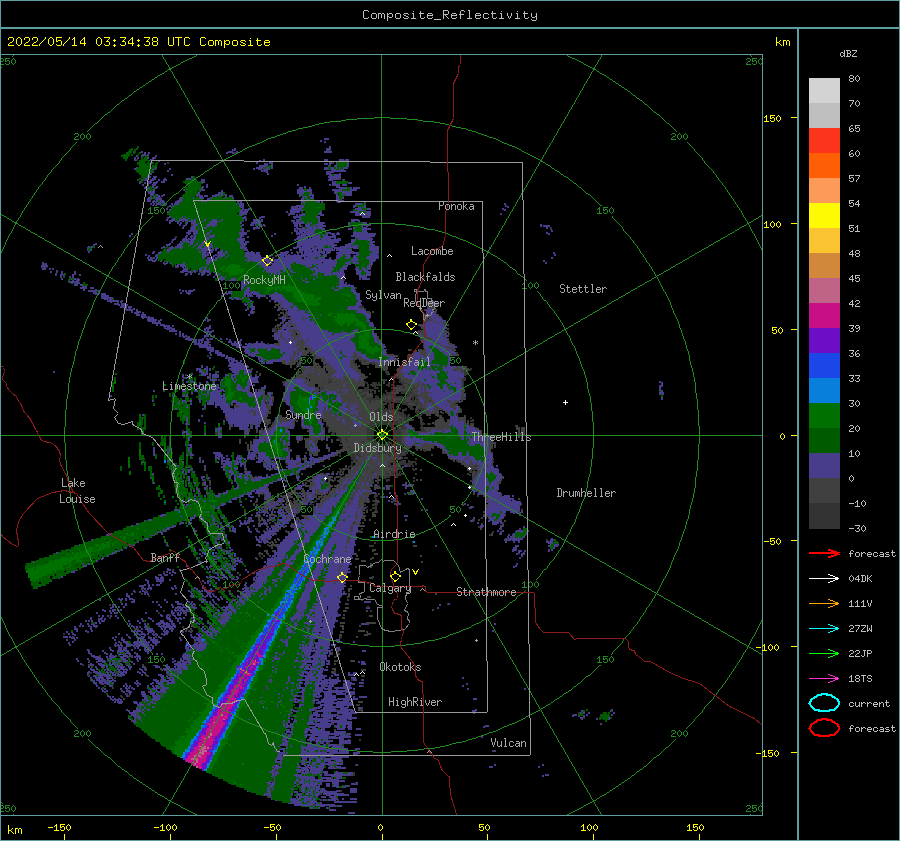Click the cyan current ellipse icon

(x=824, y=703)
